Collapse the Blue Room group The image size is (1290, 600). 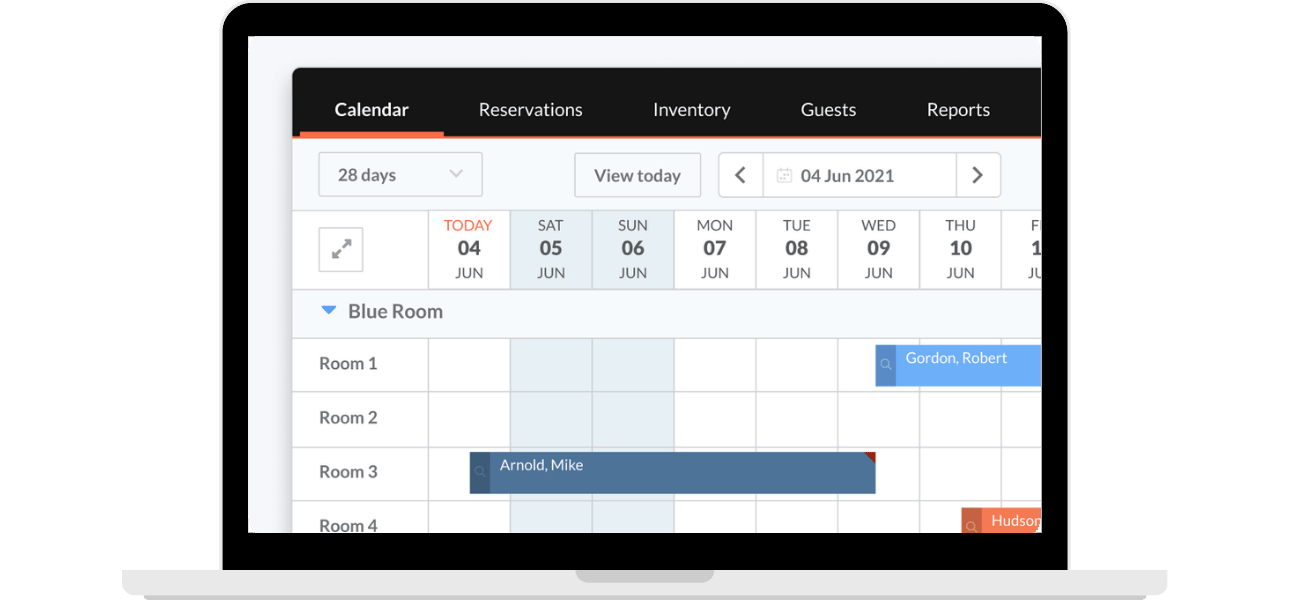tap(328, 311)
